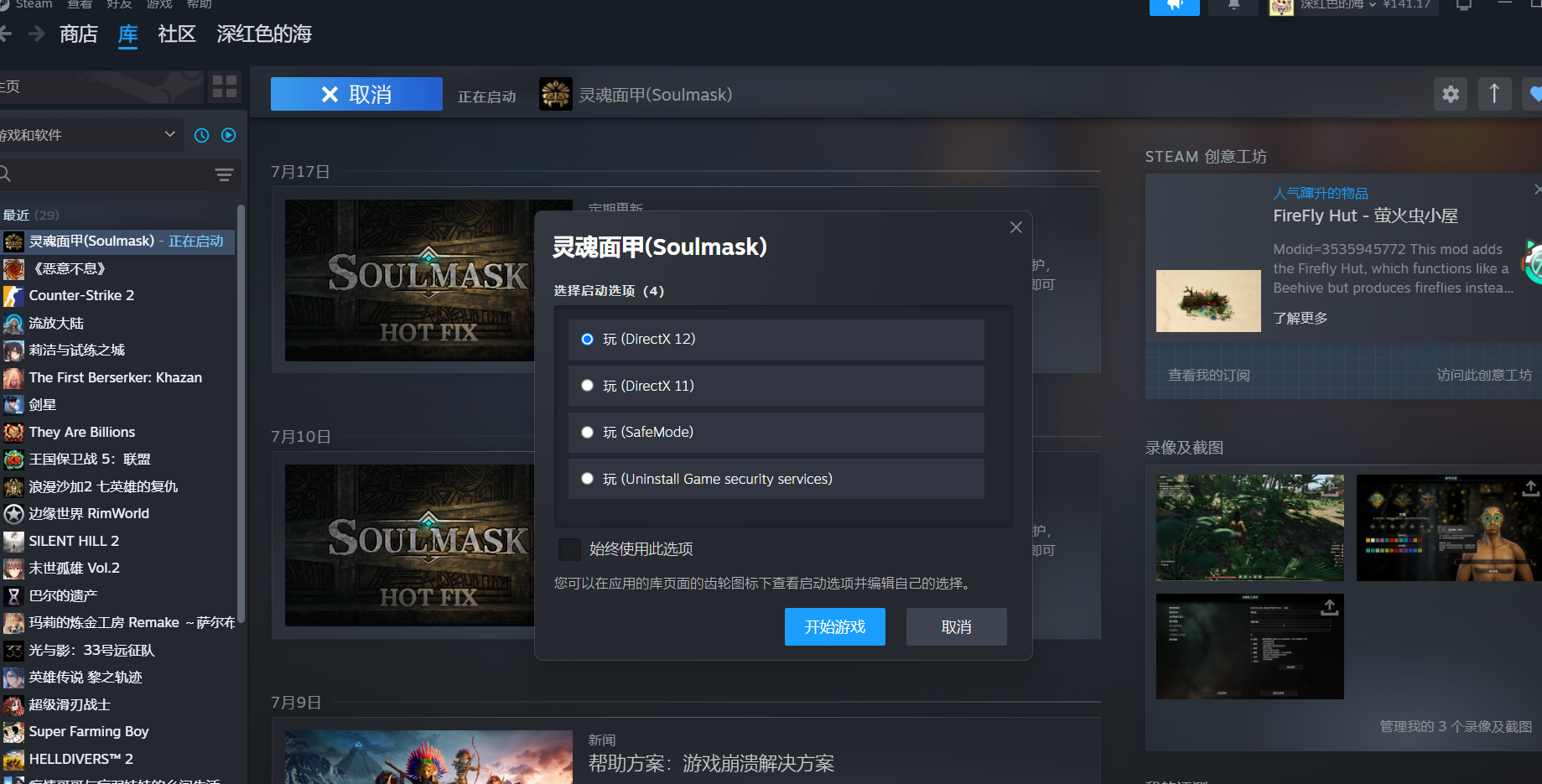Open the 帮助 menu
This screenshot has height=784, width=1542.
(x=200, y=4)
